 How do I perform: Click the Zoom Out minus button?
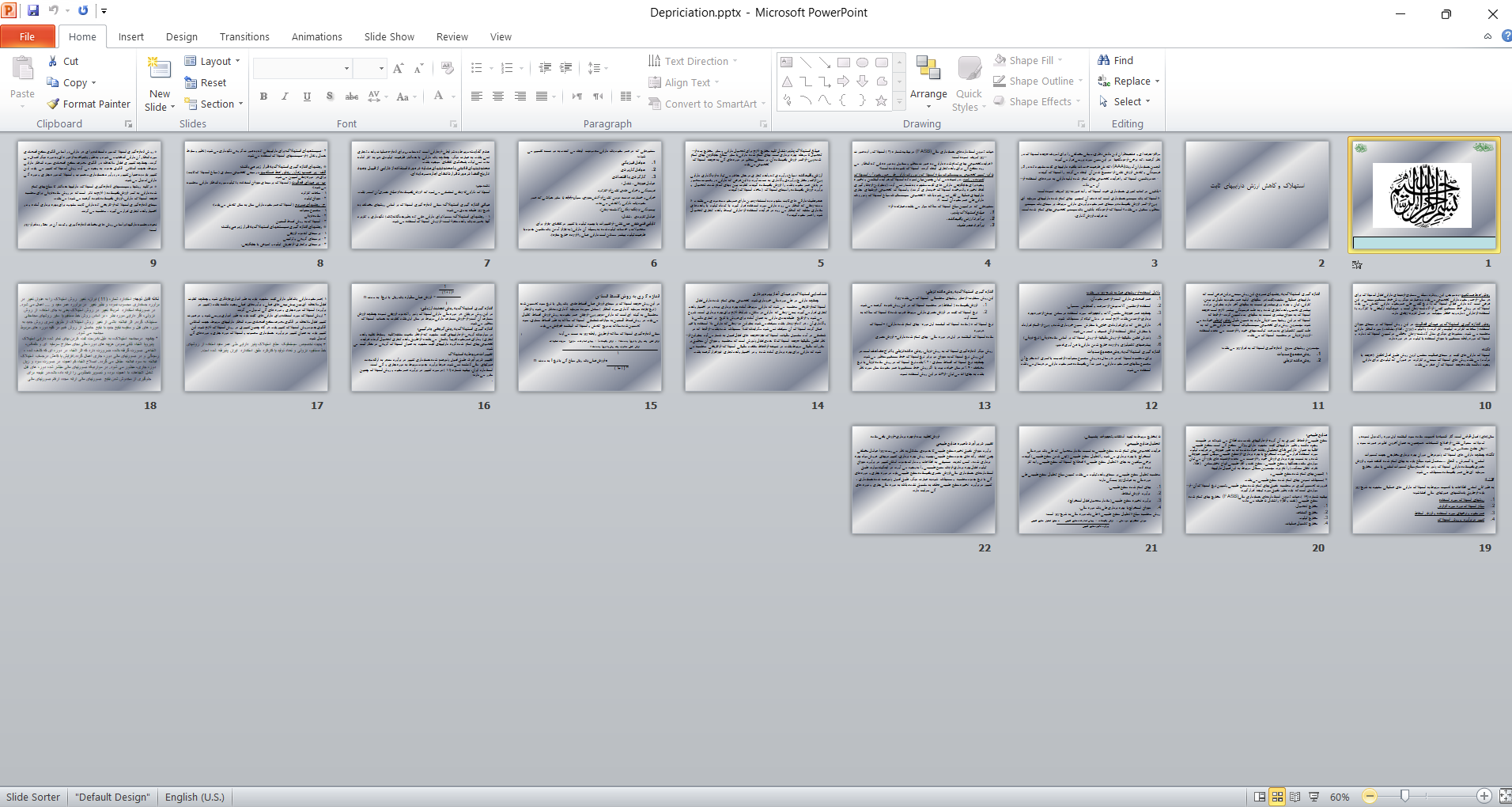(x=1370, y=797)
